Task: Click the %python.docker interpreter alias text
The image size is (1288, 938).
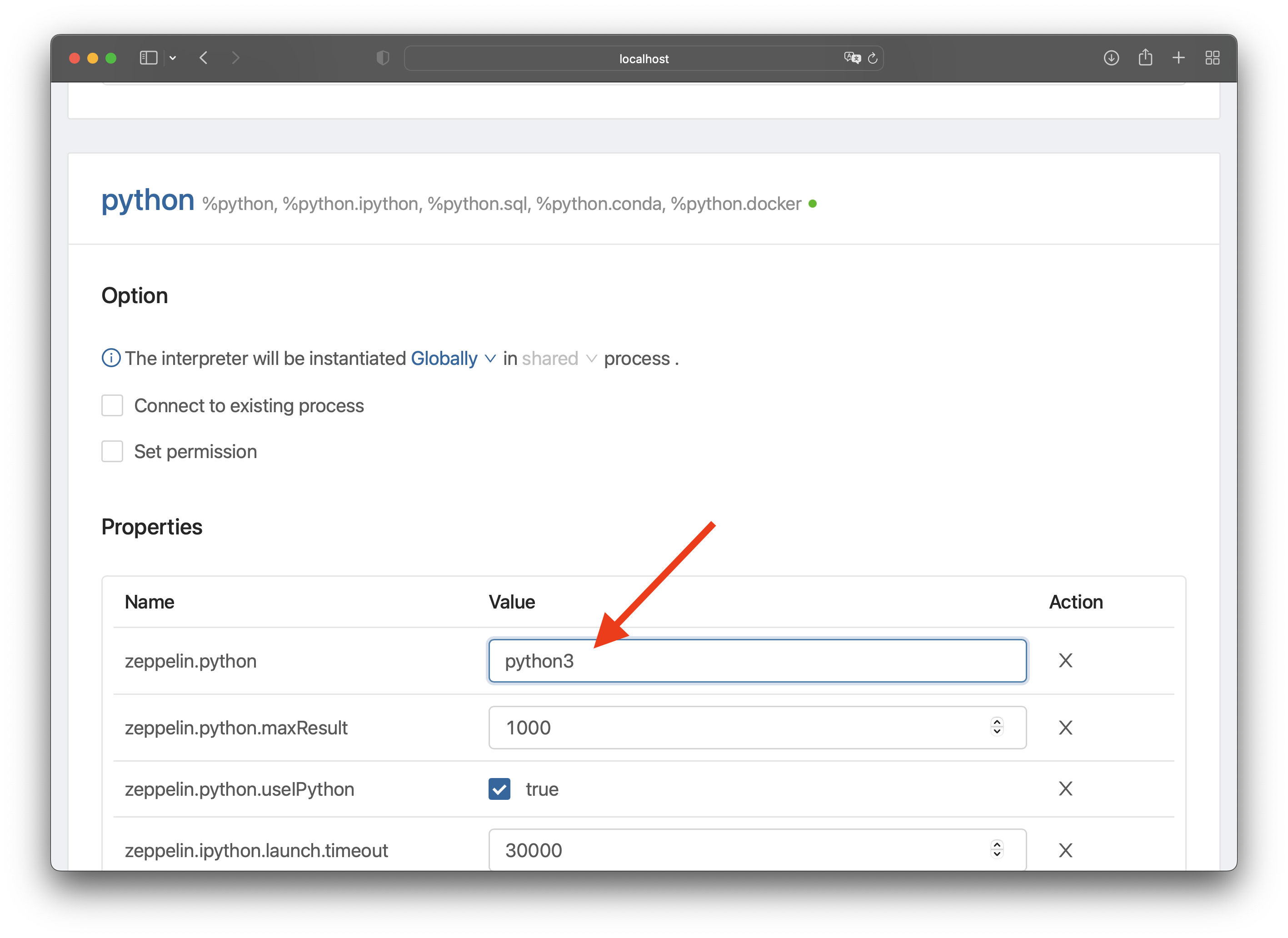Action: pyautogui.click(x=735, y=204)
